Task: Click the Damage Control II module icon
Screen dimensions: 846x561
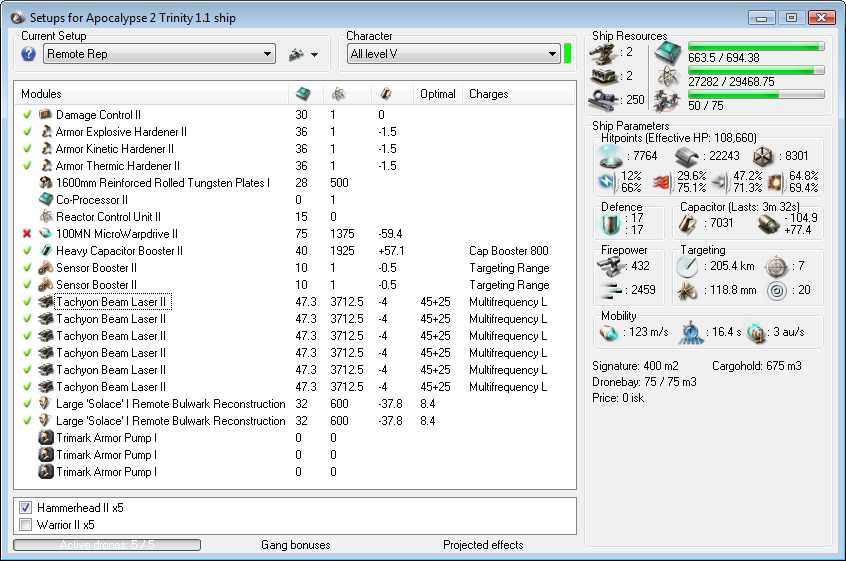Action: tap(46, 114)
